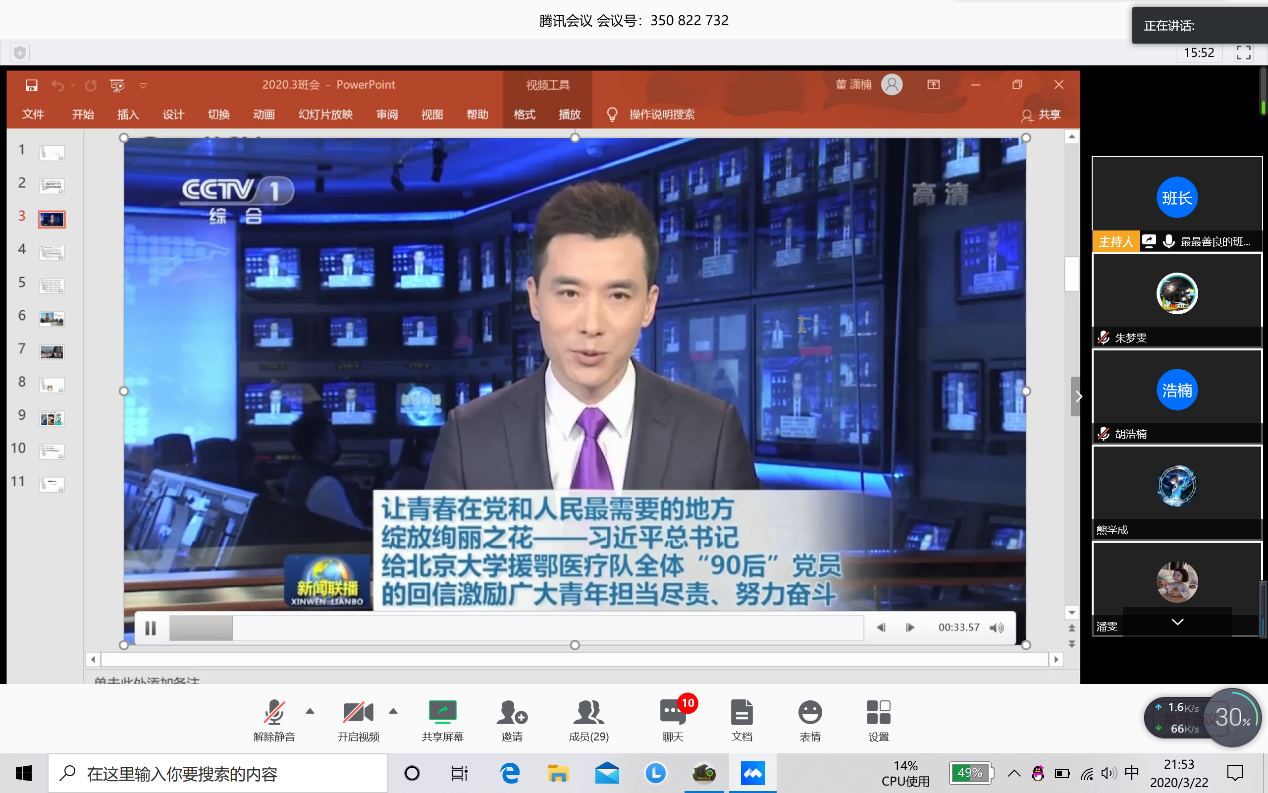Open the 邀请 invite icon
This screenshot has width=1268, height=793.
pyautogui.click(x=512, y=720)
